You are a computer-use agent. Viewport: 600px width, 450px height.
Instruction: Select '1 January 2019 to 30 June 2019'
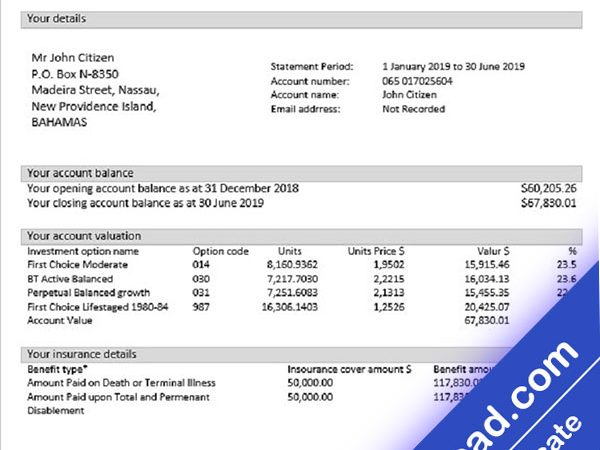(453, 67)
